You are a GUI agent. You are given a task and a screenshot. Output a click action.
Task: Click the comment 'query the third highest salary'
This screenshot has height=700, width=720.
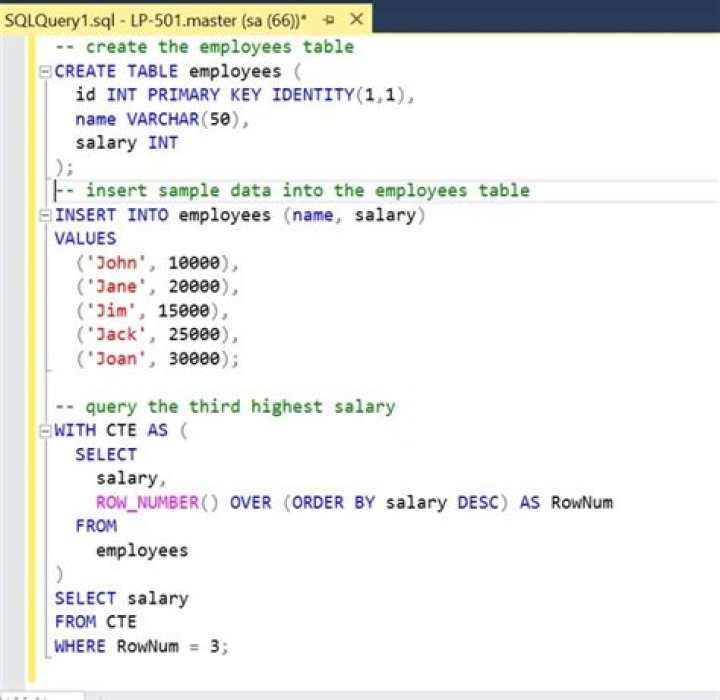225,407
